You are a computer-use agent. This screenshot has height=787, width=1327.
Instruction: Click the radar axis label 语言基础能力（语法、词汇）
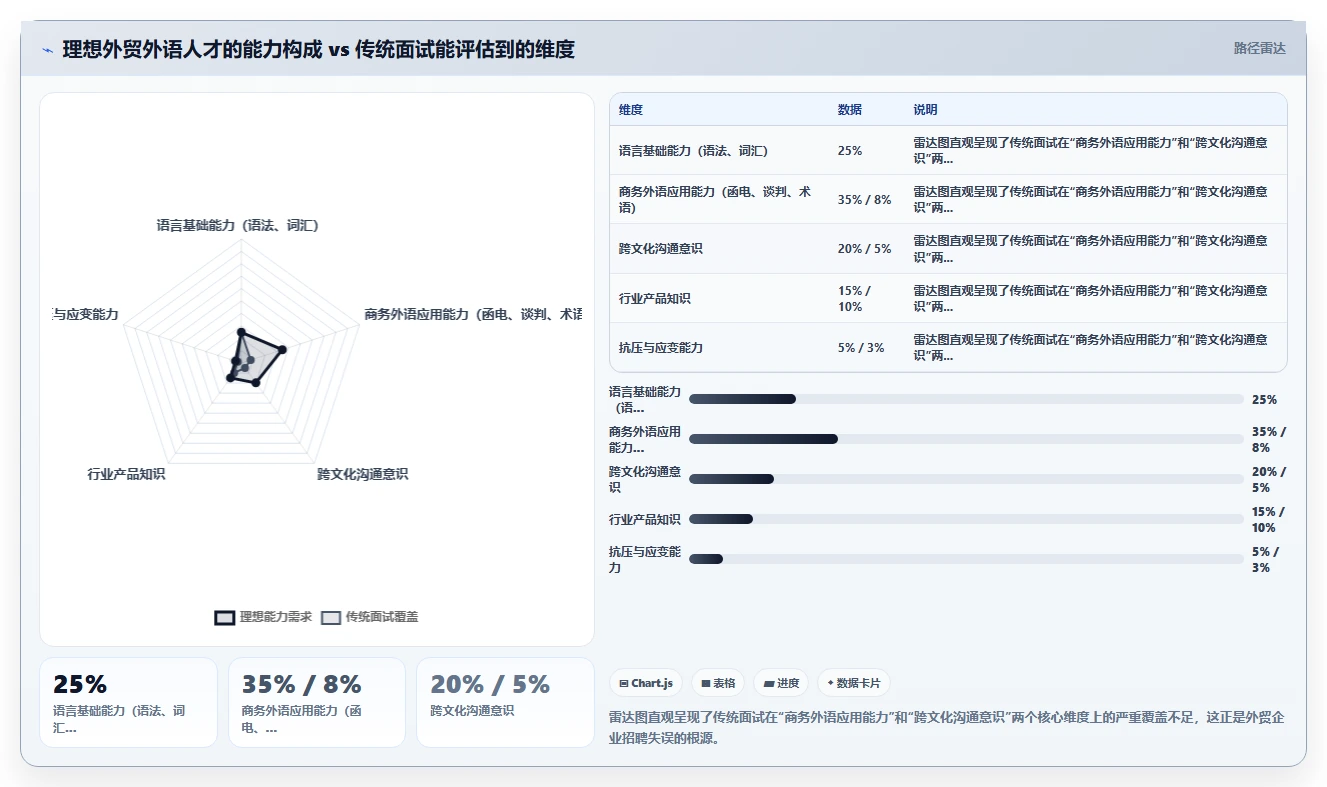(x=238, y=226)
